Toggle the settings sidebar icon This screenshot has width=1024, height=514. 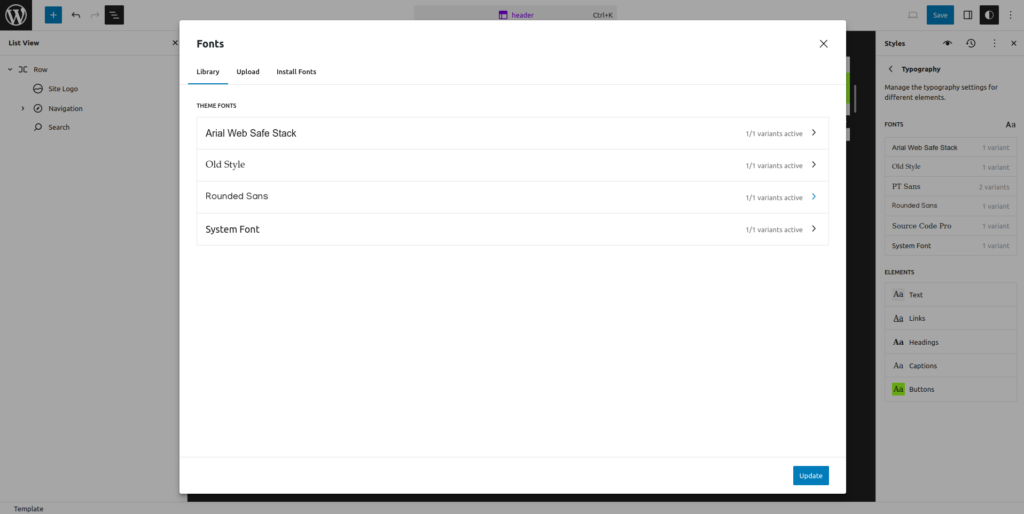(x=968, y=15)
